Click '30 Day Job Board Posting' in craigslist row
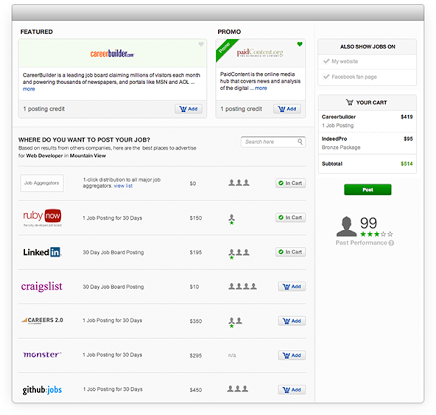Screen dimensions: 436x415 click(x=113, y=287)
